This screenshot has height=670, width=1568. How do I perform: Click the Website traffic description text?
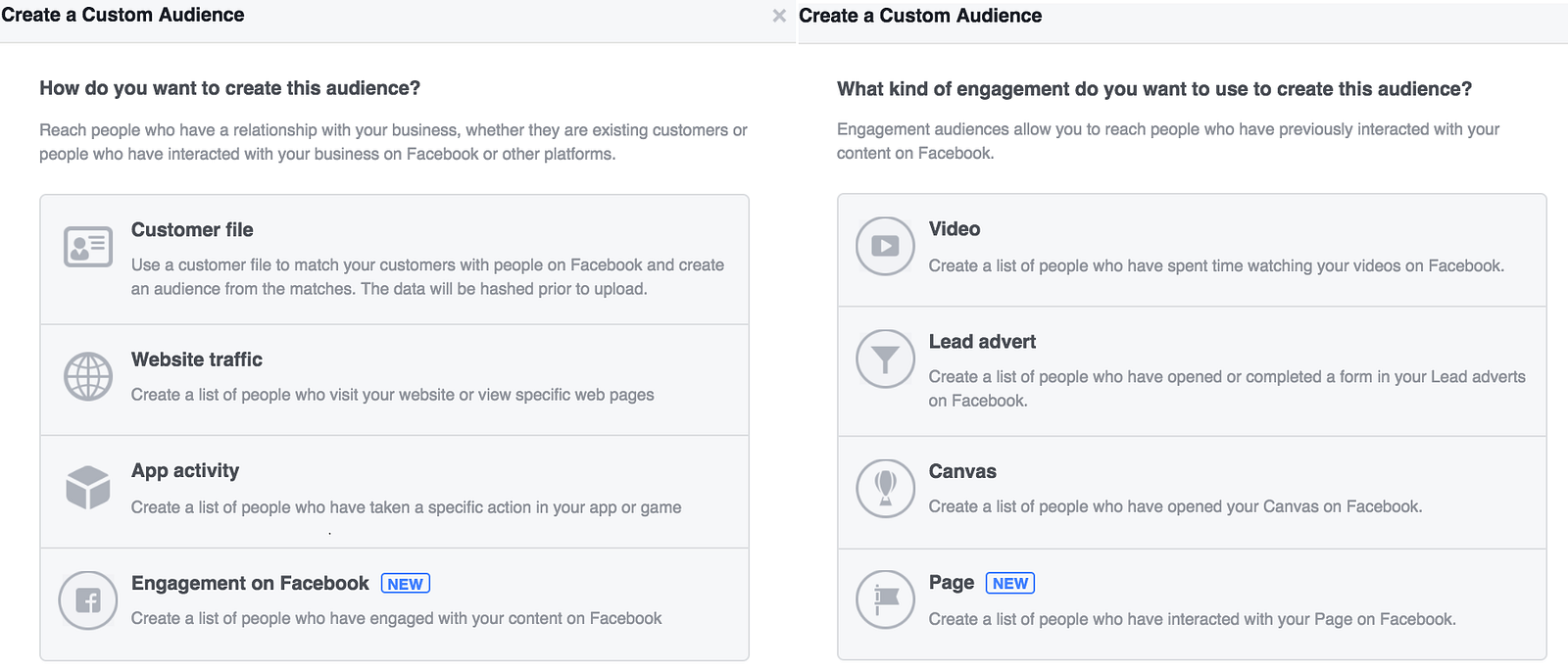(x=392, y=395)
